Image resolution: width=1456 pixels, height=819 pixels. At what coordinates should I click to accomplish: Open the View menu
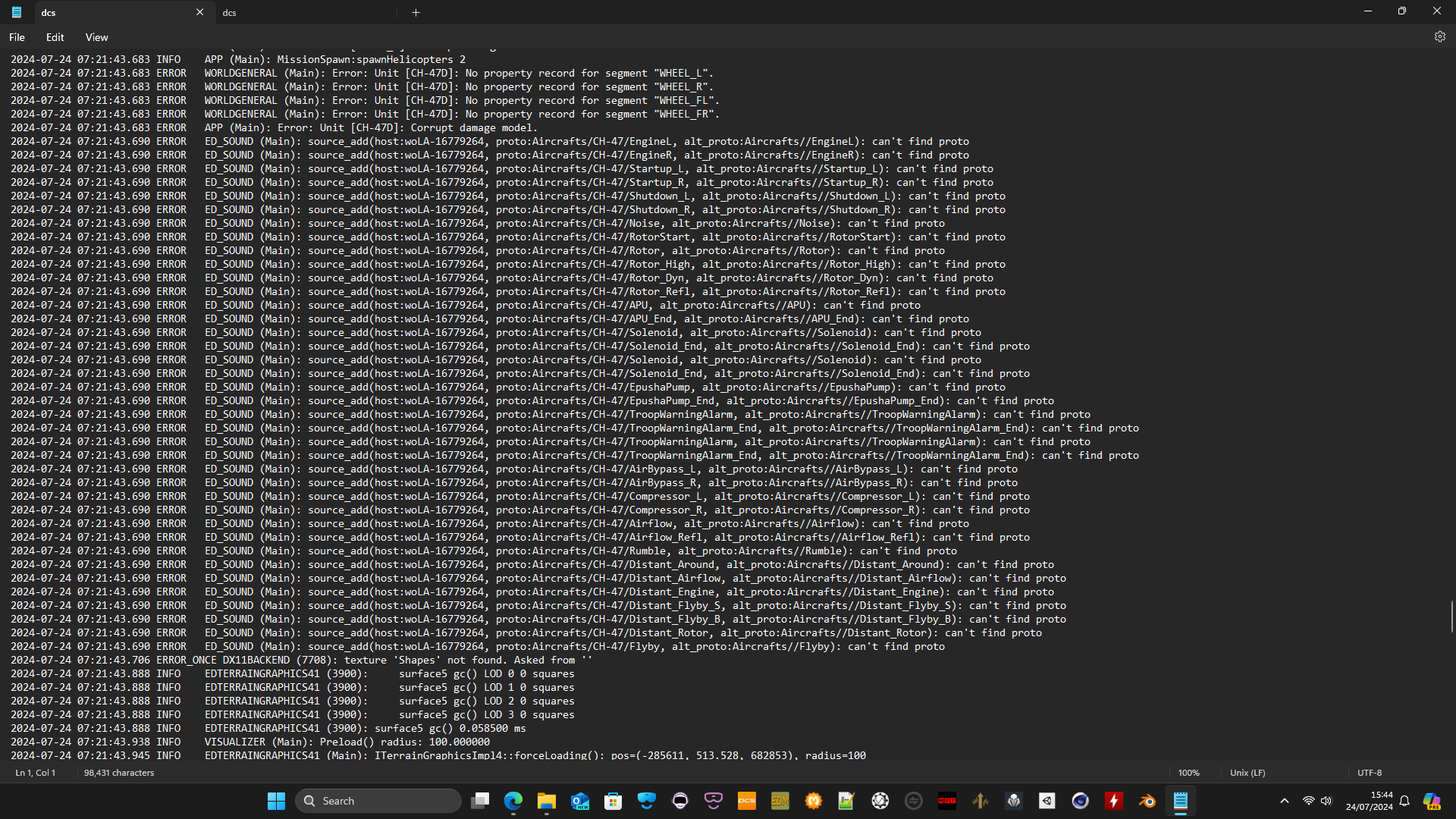click(x=96, y=37)
